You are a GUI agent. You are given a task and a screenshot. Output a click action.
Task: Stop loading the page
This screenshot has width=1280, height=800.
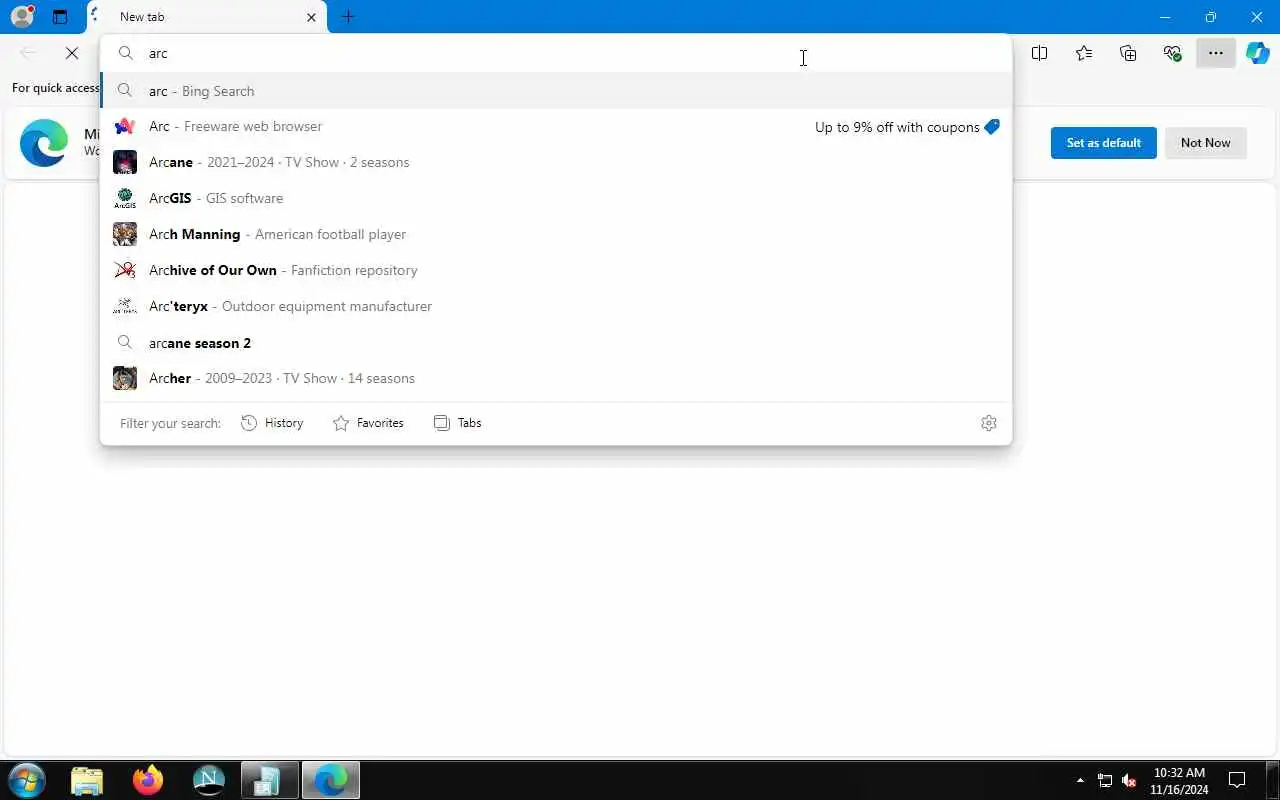[x=72, y=53]
